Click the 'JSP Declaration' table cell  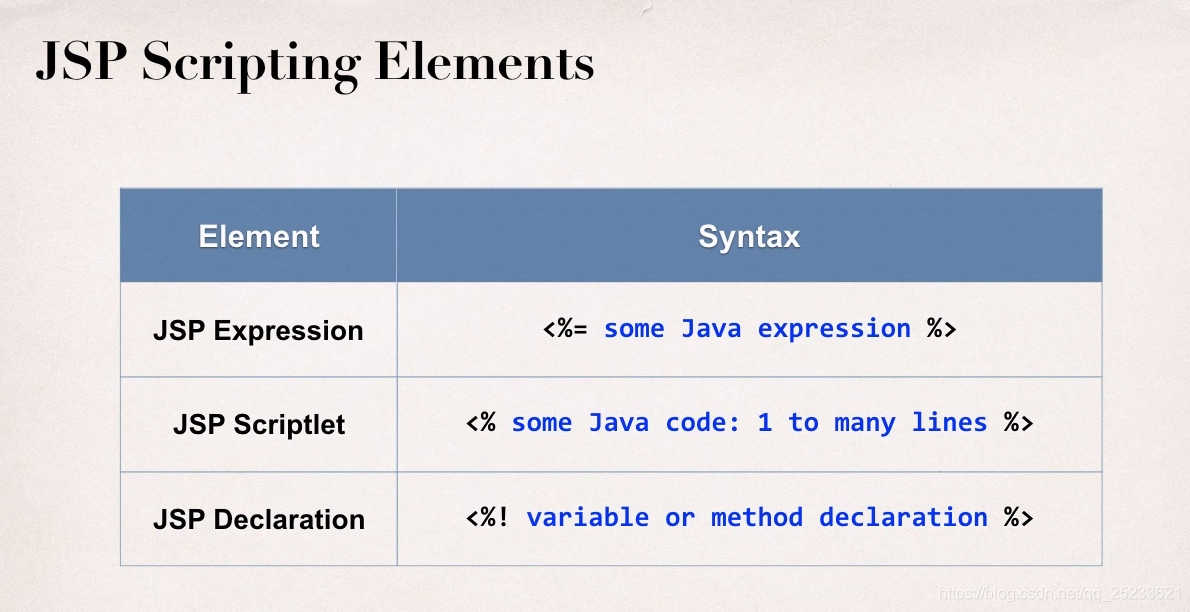click(x=258, y=519)
